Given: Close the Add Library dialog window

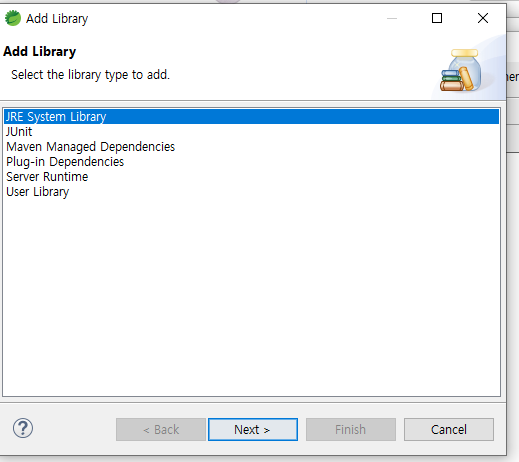Looking at the screenshot, I should pos(483,18).
